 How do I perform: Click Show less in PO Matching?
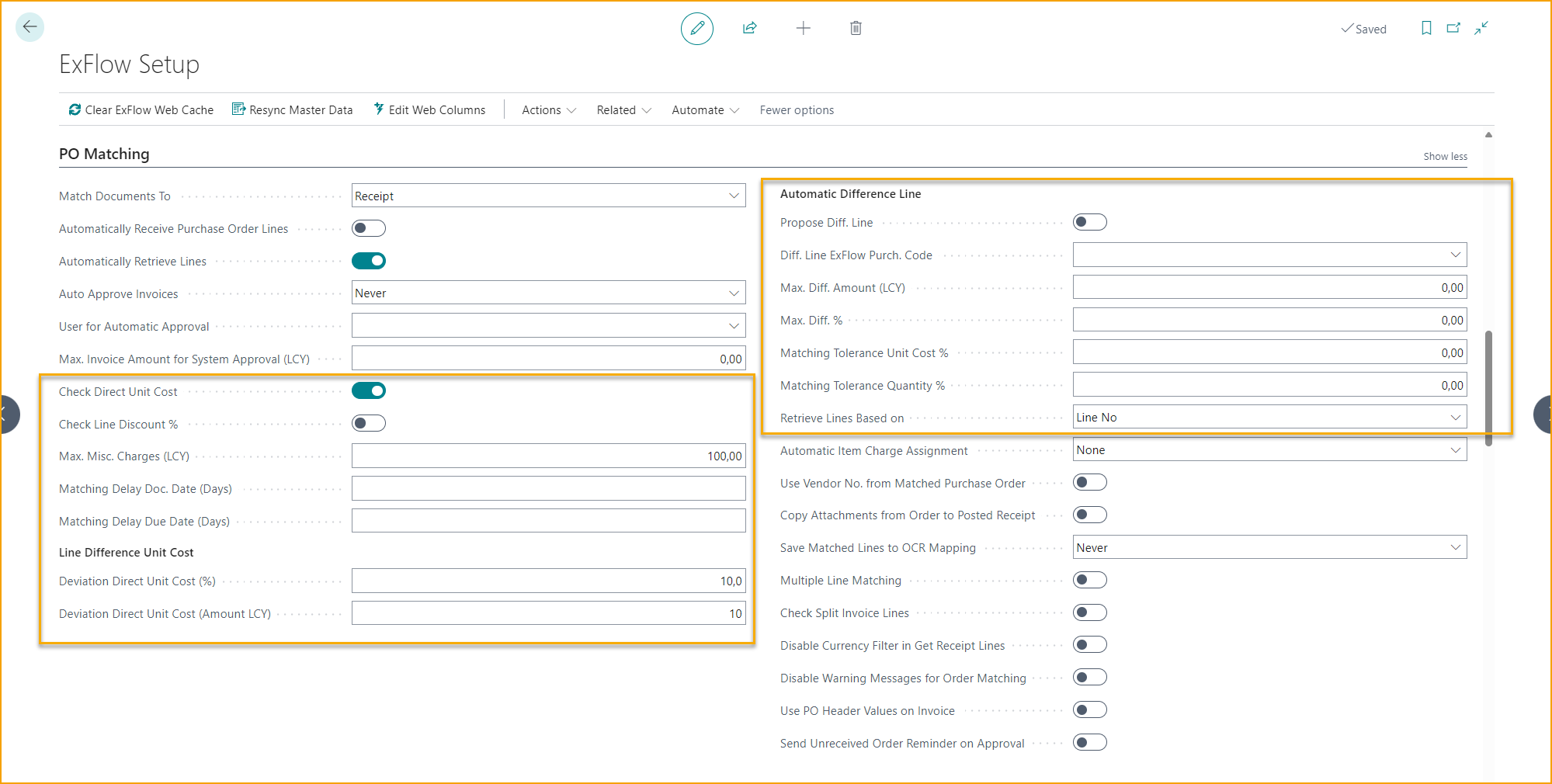1445,156
